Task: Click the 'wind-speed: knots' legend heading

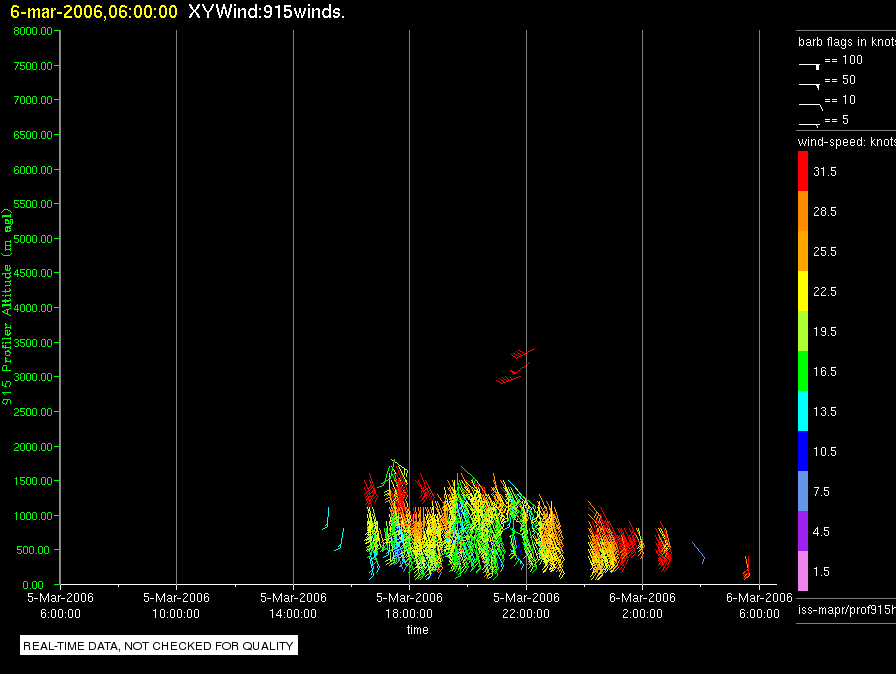Action: [847, 142]
